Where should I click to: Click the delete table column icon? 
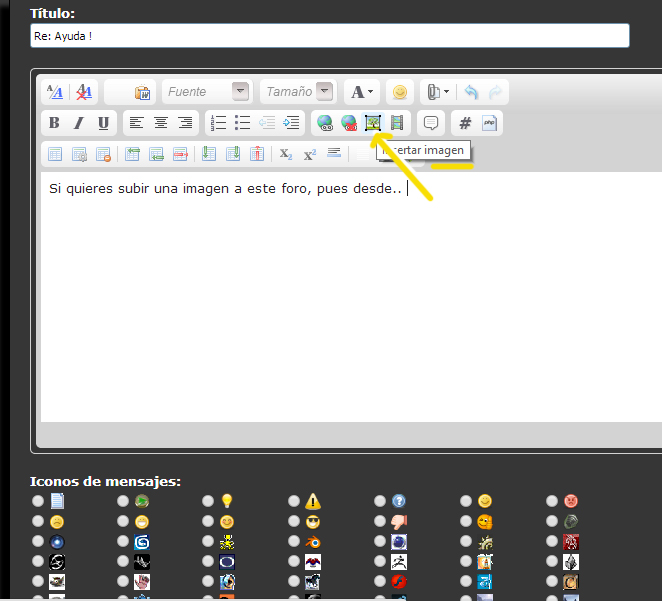(257, 154)
